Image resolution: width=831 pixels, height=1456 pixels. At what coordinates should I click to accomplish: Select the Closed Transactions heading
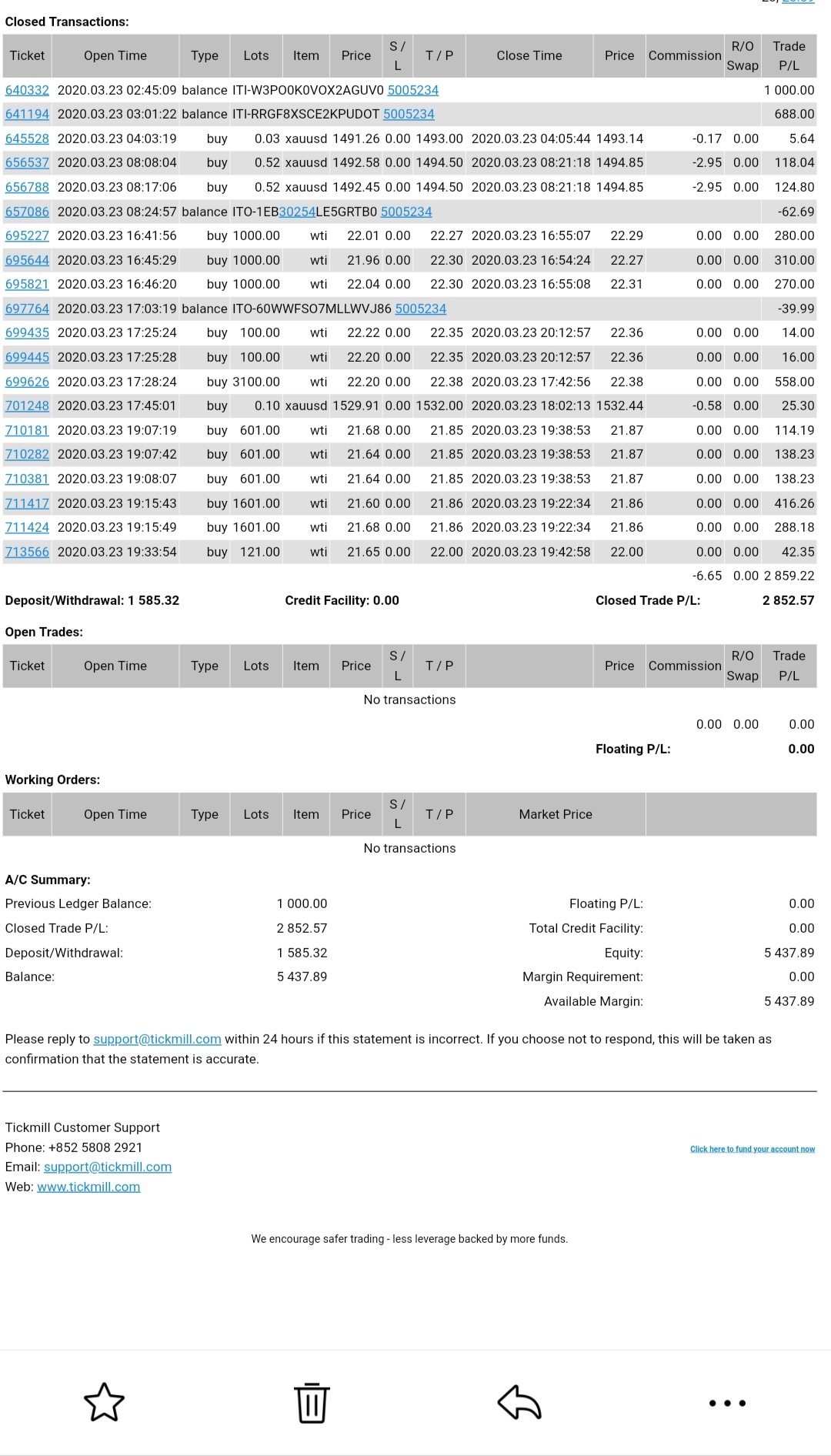(x=67, y=22)
